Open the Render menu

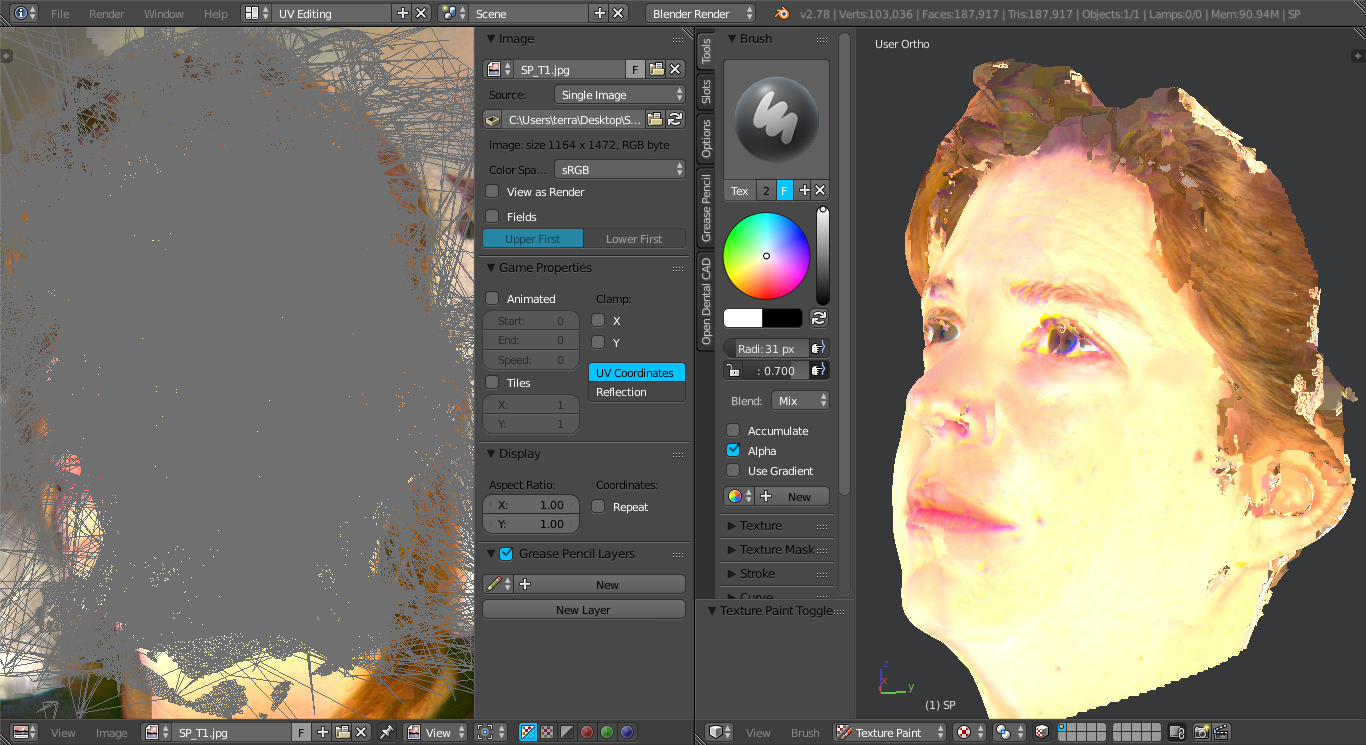107,14
